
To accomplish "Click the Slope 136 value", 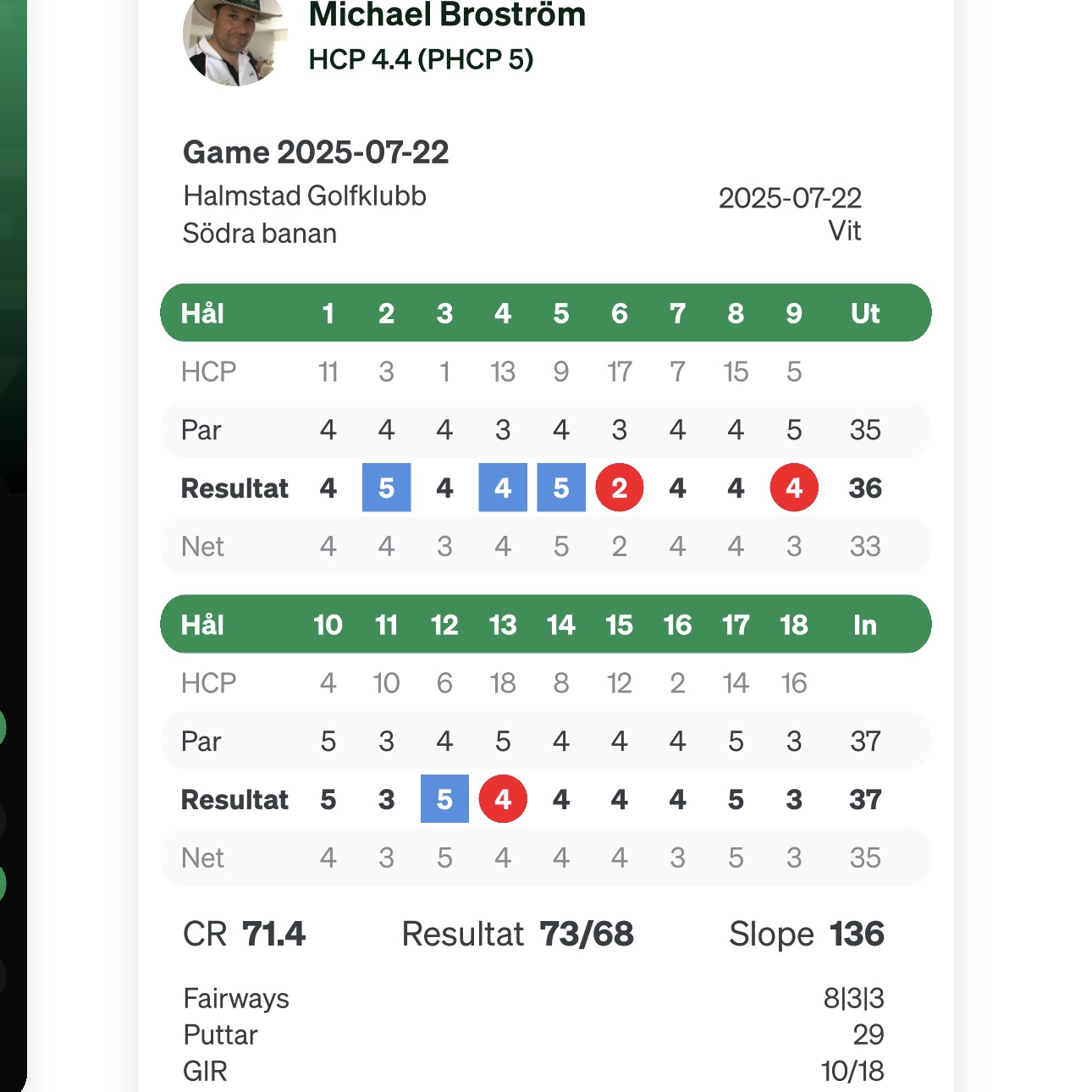I will 807,934.
